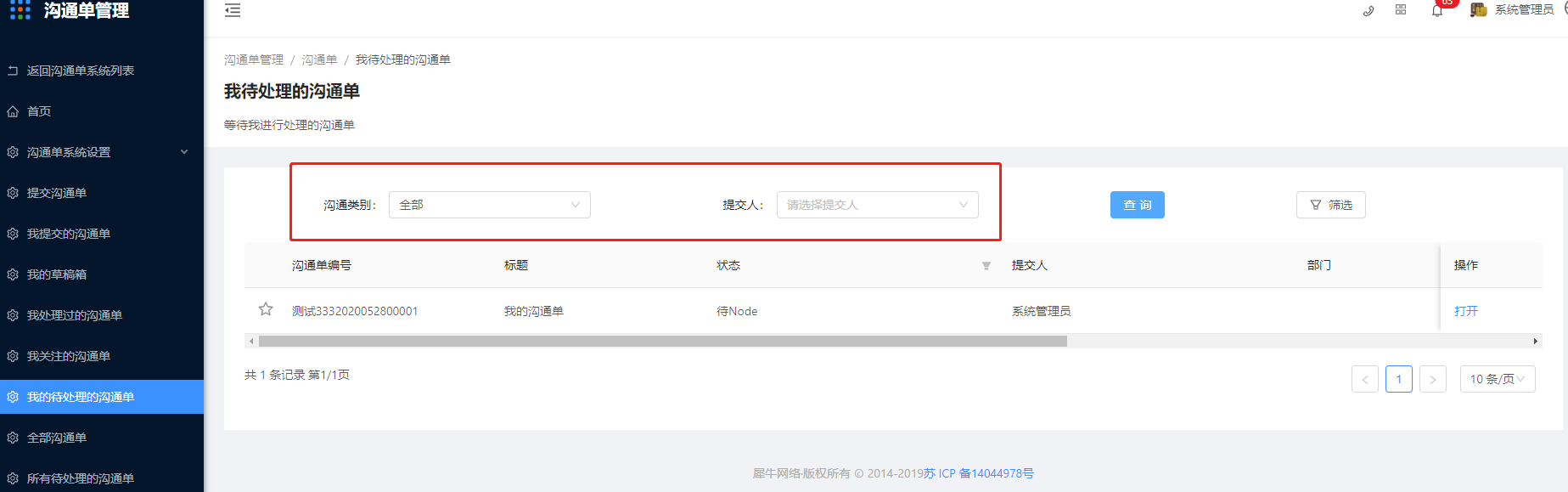
Task: Click the gear icon beside 我提交的沟通单
Action: click(13, 234)
